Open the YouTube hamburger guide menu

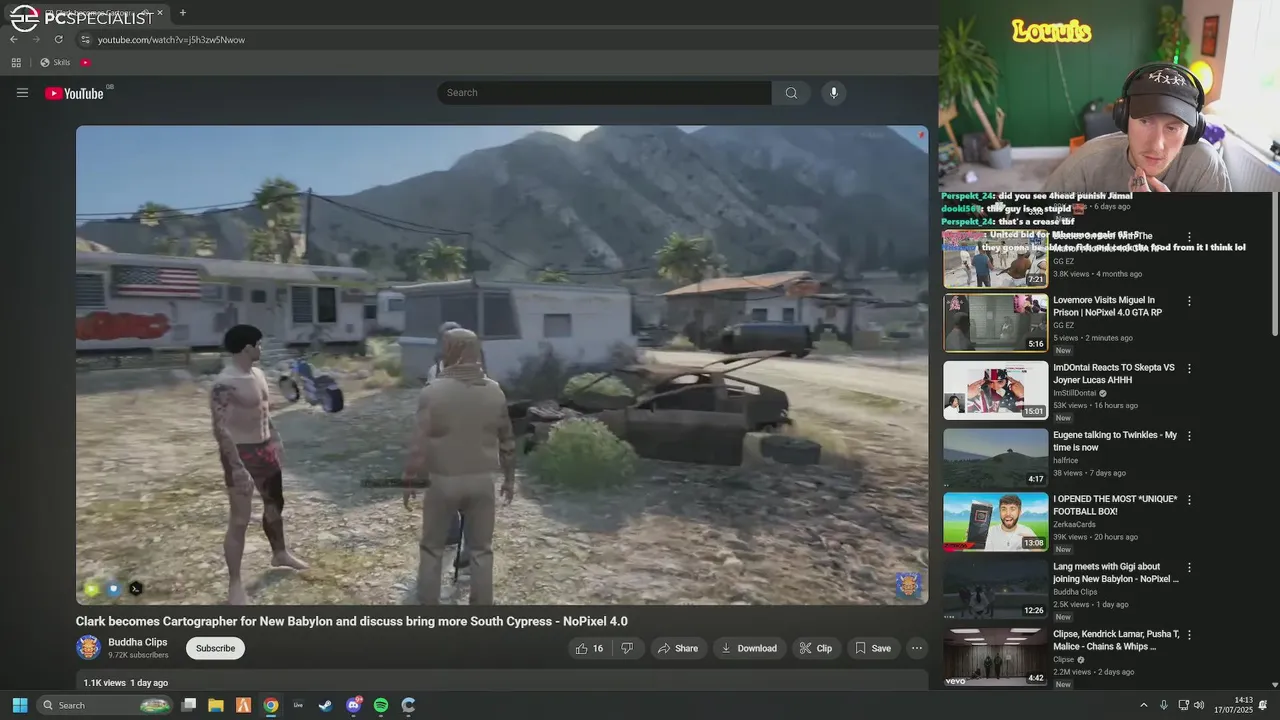click(x=22, y=93)
